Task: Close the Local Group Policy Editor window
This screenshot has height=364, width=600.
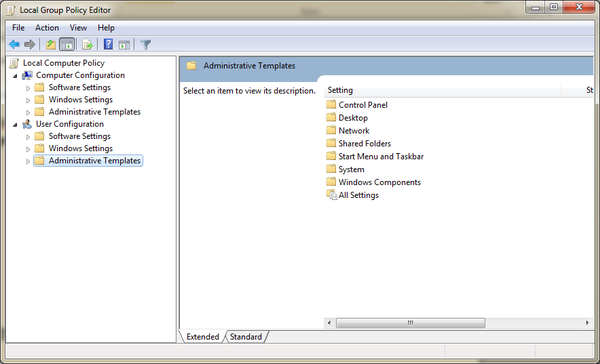Action: click(579, 8)
